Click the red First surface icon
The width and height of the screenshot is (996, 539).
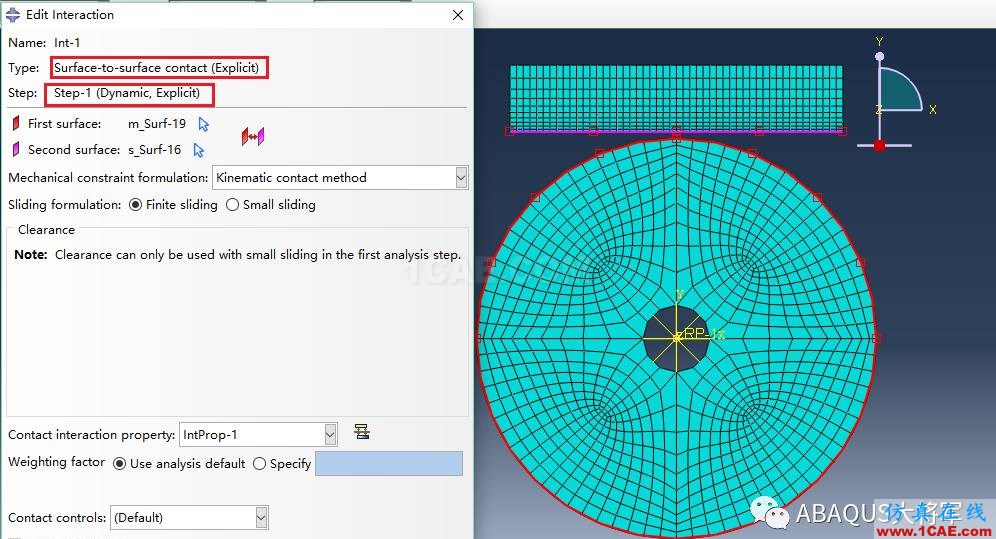(x=16, y=123)
